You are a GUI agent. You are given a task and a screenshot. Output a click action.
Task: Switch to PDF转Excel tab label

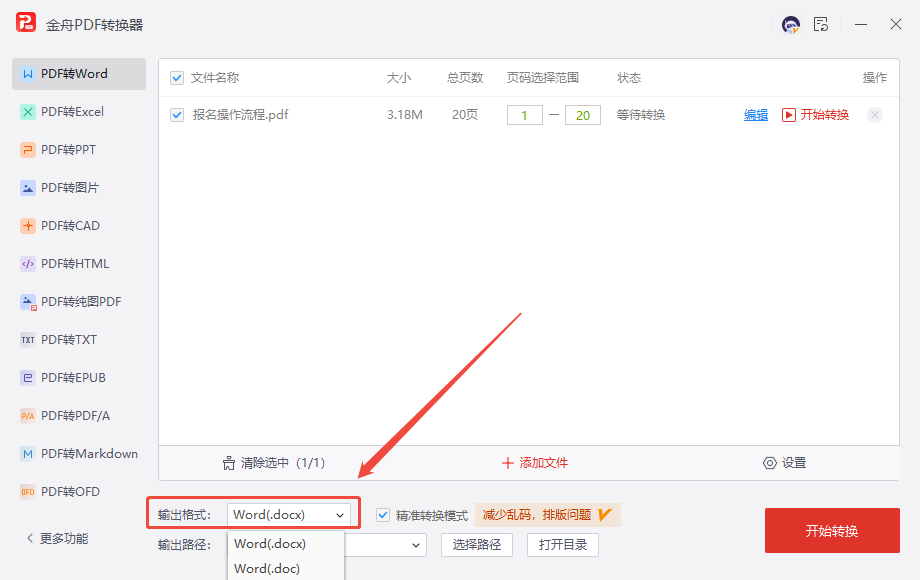[72, 112]
